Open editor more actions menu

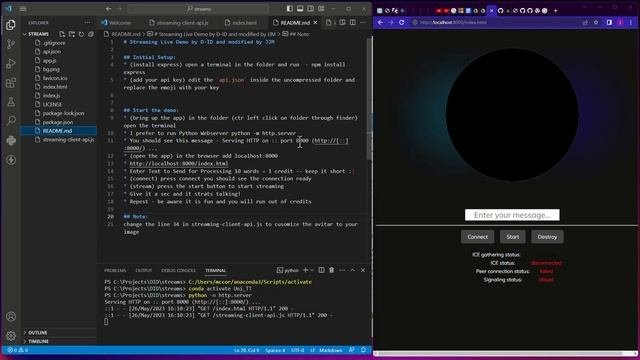tap(363, 22)
